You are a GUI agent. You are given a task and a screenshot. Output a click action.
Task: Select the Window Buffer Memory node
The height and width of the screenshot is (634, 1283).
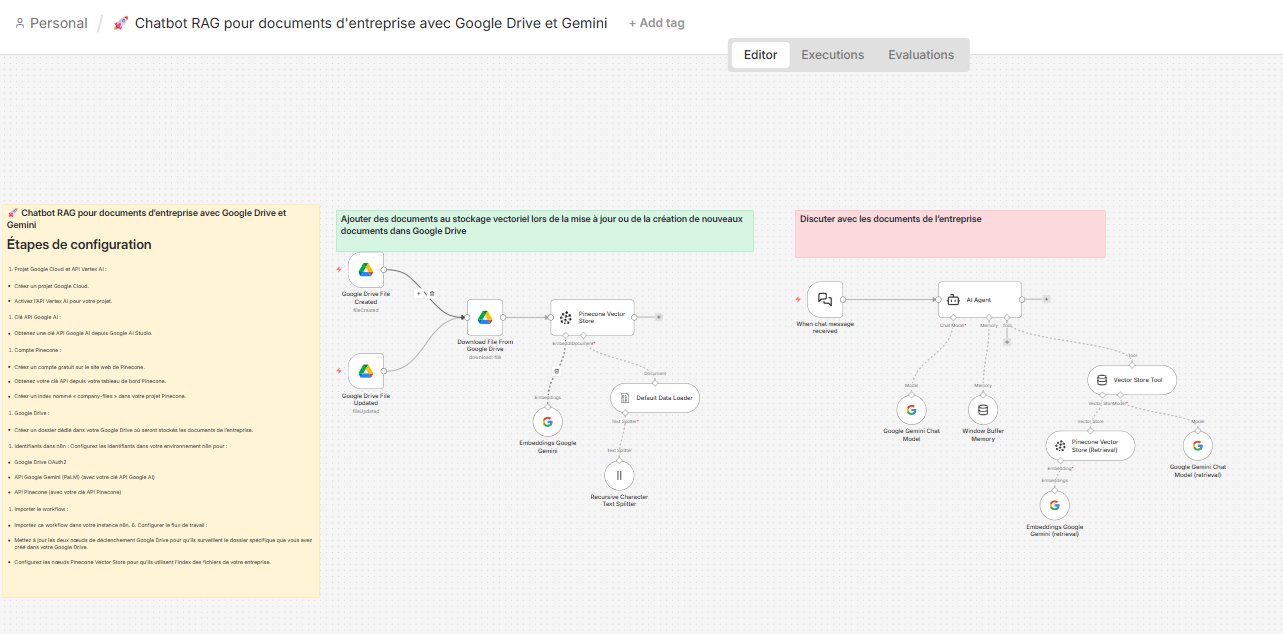(982, 409)
